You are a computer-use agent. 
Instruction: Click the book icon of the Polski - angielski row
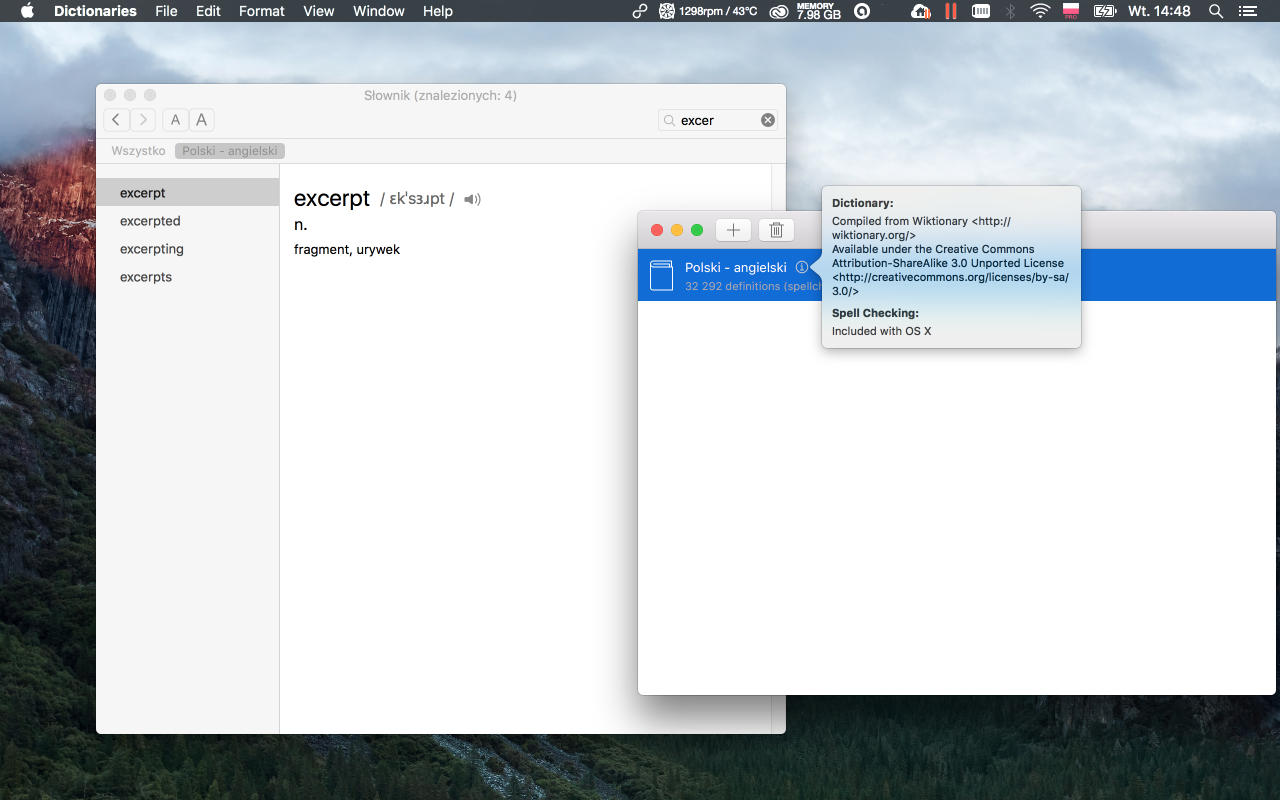click(x=661, y=275)
